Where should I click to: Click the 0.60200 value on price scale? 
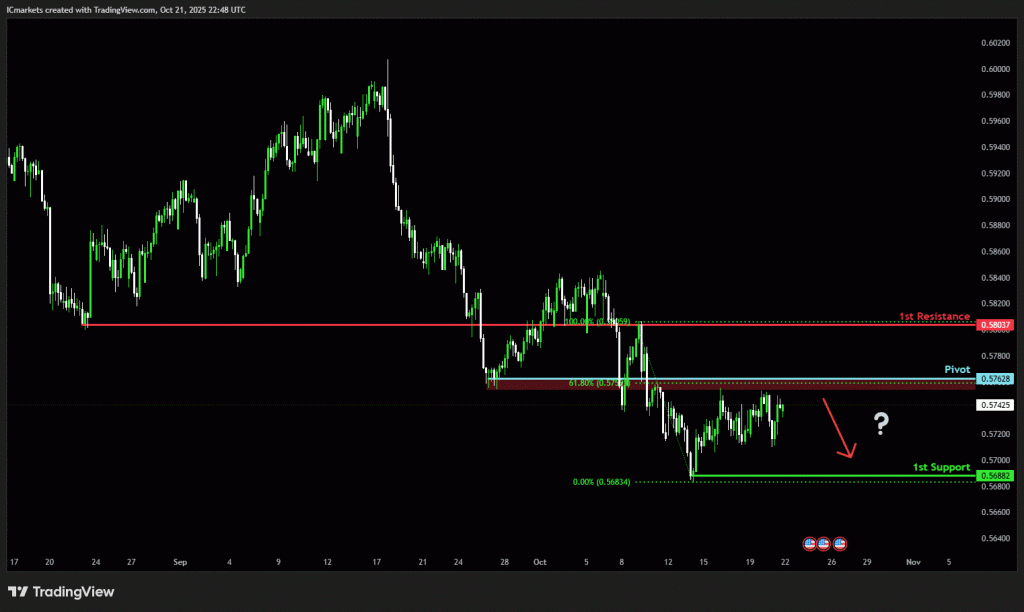[994, 43]
